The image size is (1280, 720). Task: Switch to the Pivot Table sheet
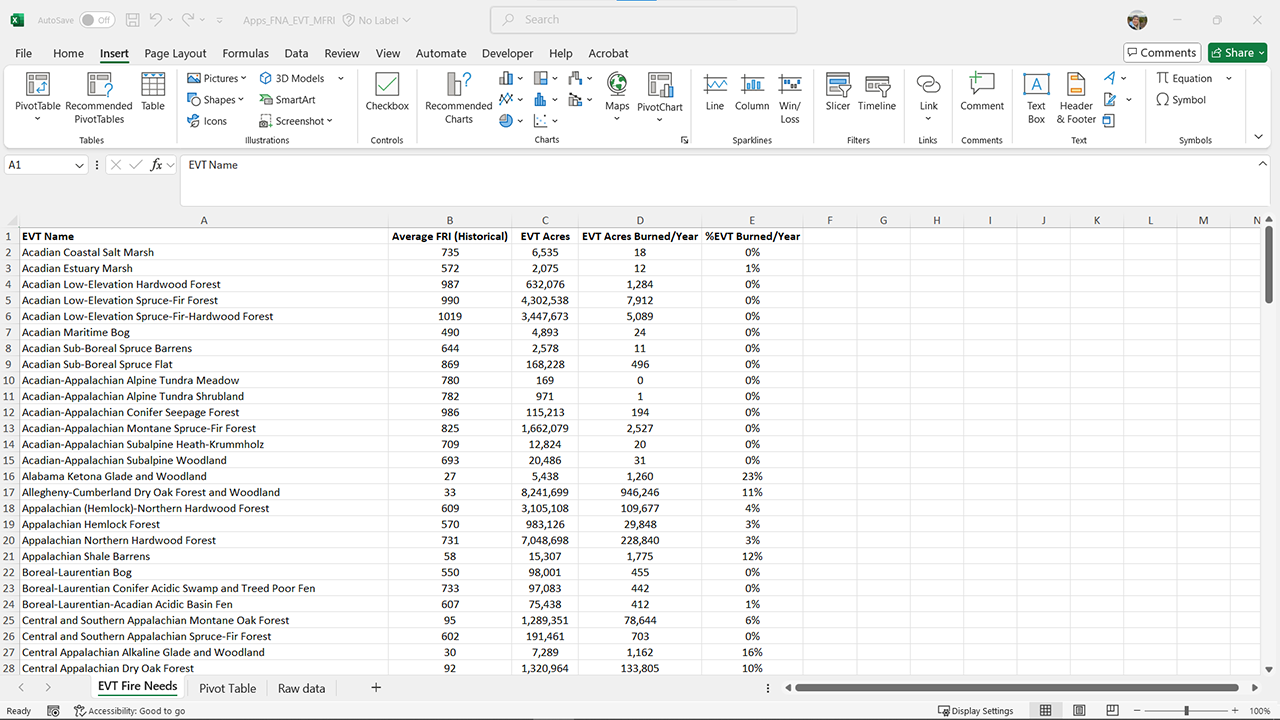coord(227,688)
